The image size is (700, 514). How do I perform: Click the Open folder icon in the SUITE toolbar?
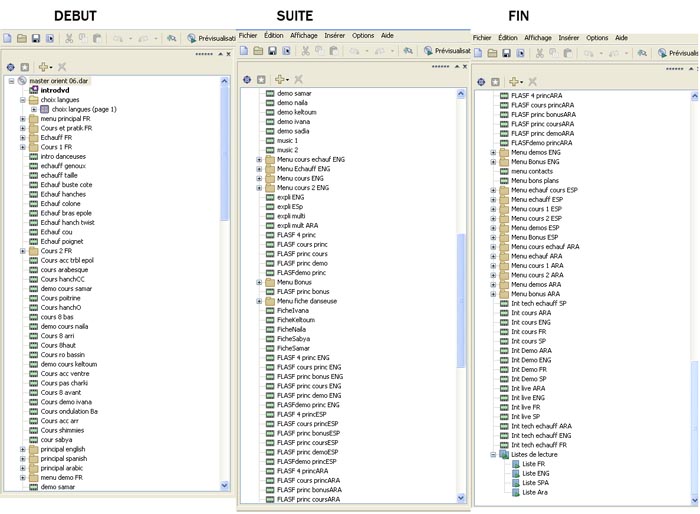pyautogui.click(x=259, y=50)
